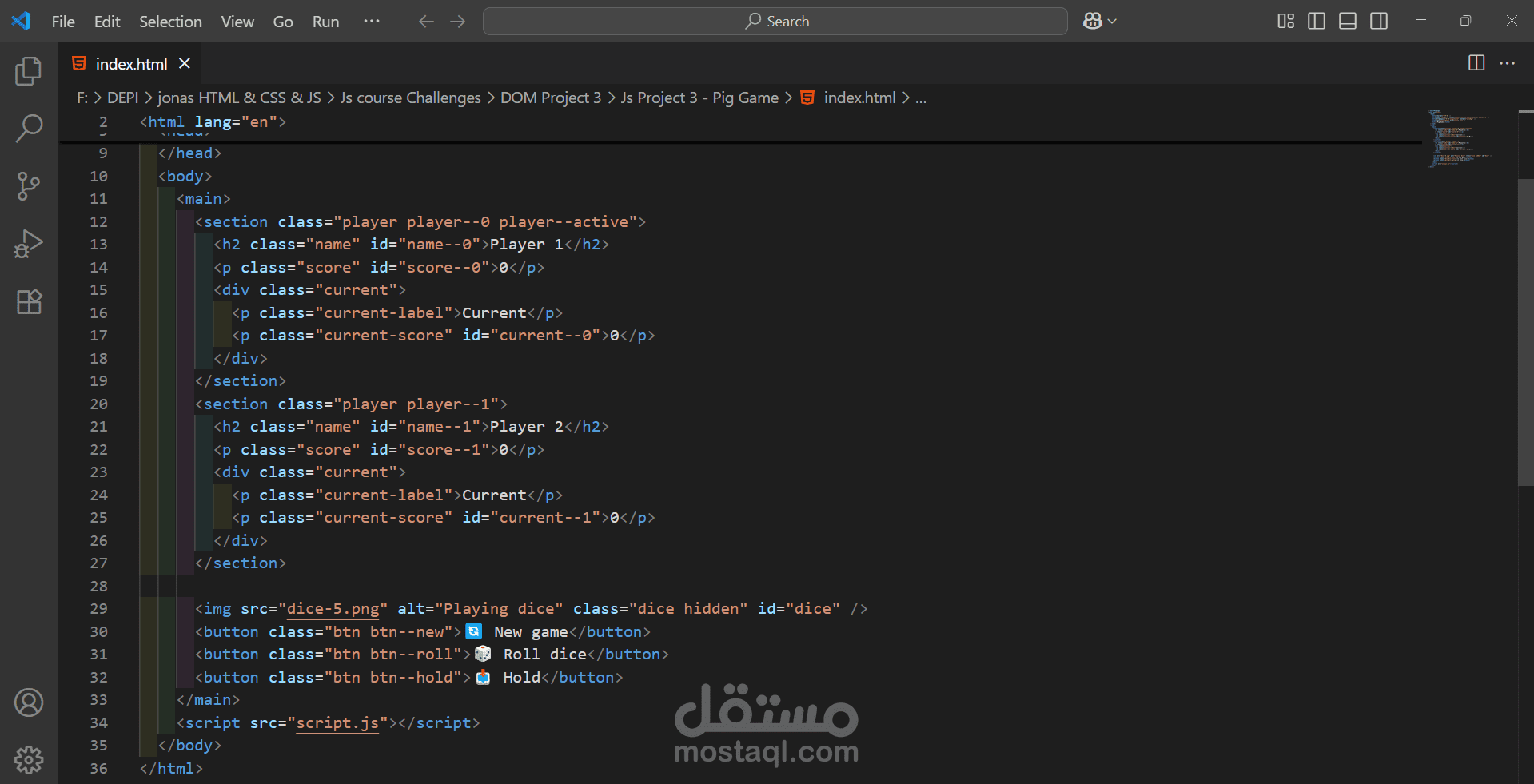Viewport: 1534px width, 784px height.
Task: Select jonas HTML & CSS & JS breadcrumb
Action: 239,98
